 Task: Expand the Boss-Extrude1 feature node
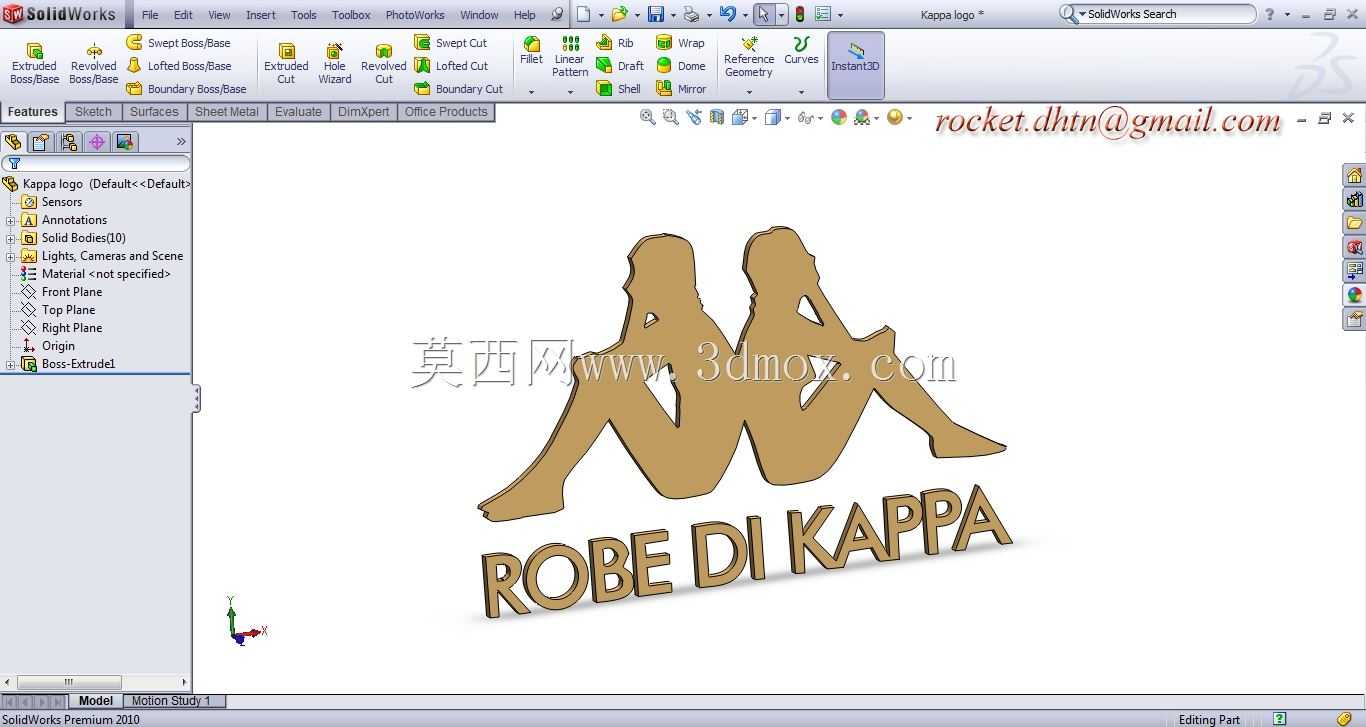[11, 364]
